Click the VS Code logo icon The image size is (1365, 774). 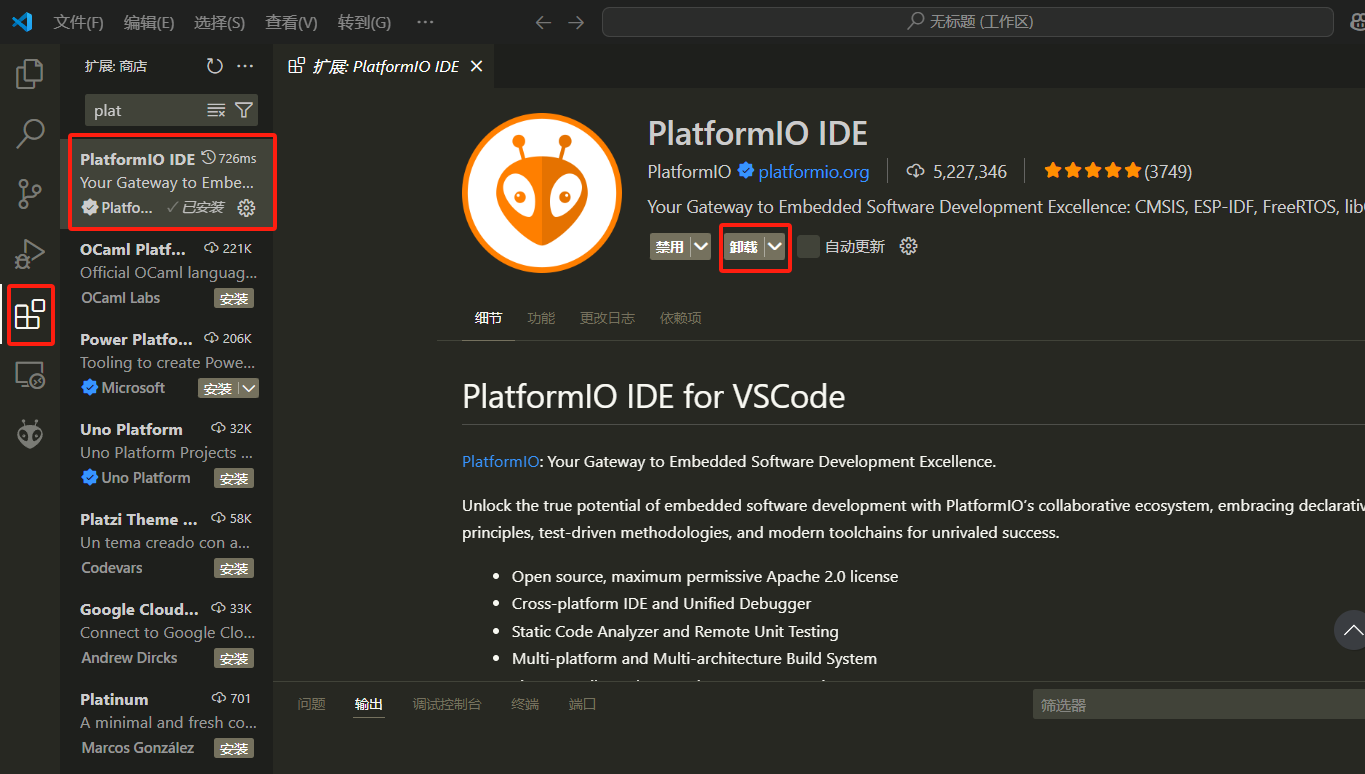pyautogui.click(x=22, y=21)
